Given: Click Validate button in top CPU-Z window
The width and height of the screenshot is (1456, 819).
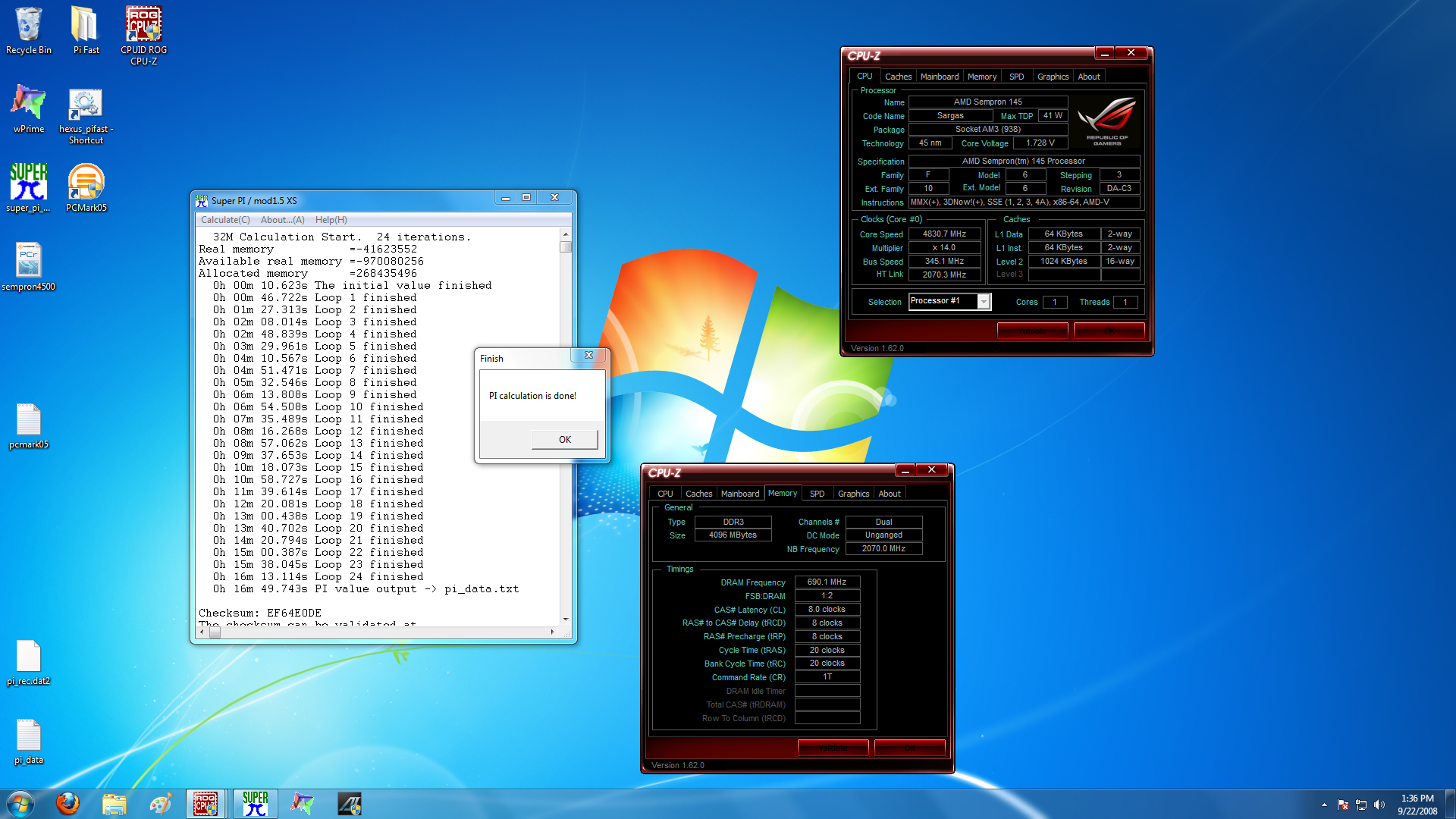Looking at the screenshot, I should (1032, 331).
